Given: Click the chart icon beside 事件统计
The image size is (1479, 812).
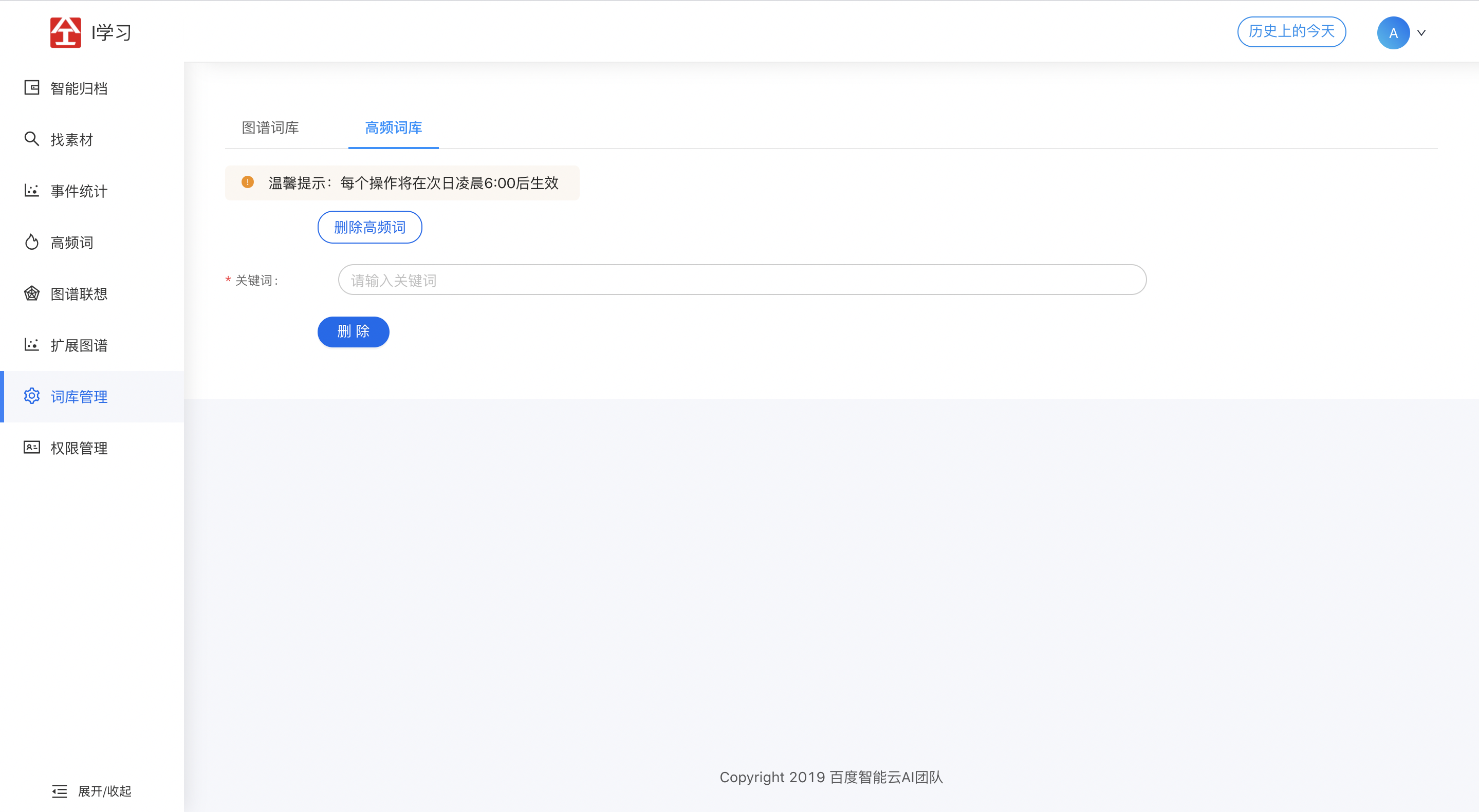Looking at the screenshot, I should point(31,191).
